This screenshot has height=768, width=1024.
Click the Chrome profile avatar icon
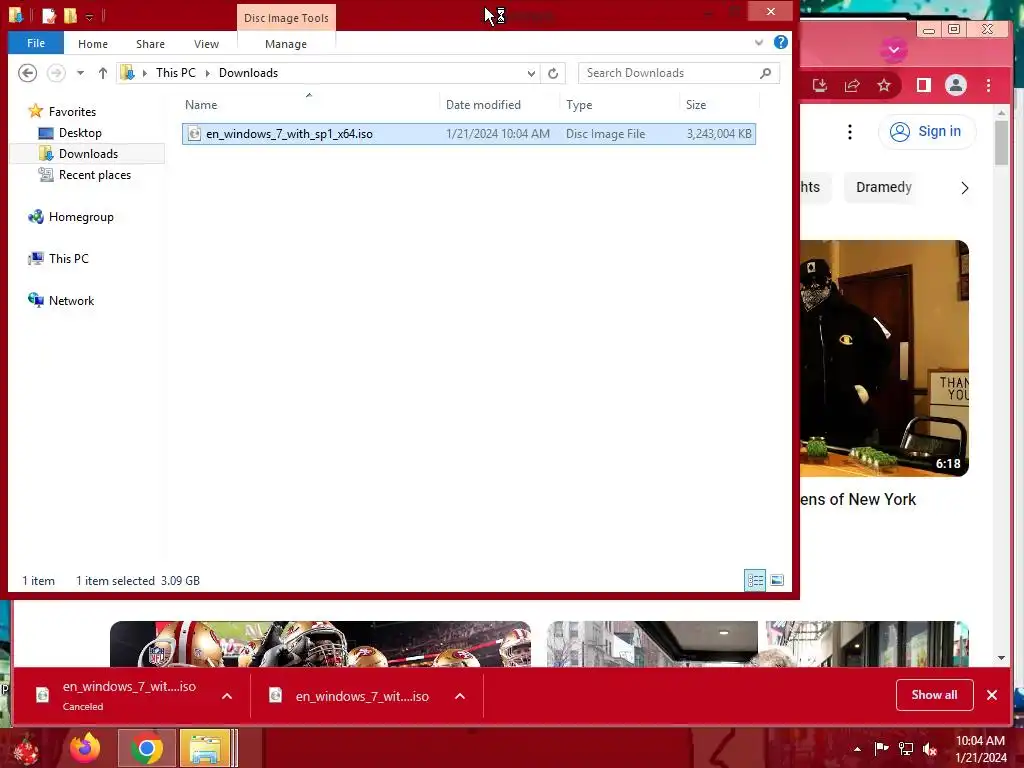[956, 86]
